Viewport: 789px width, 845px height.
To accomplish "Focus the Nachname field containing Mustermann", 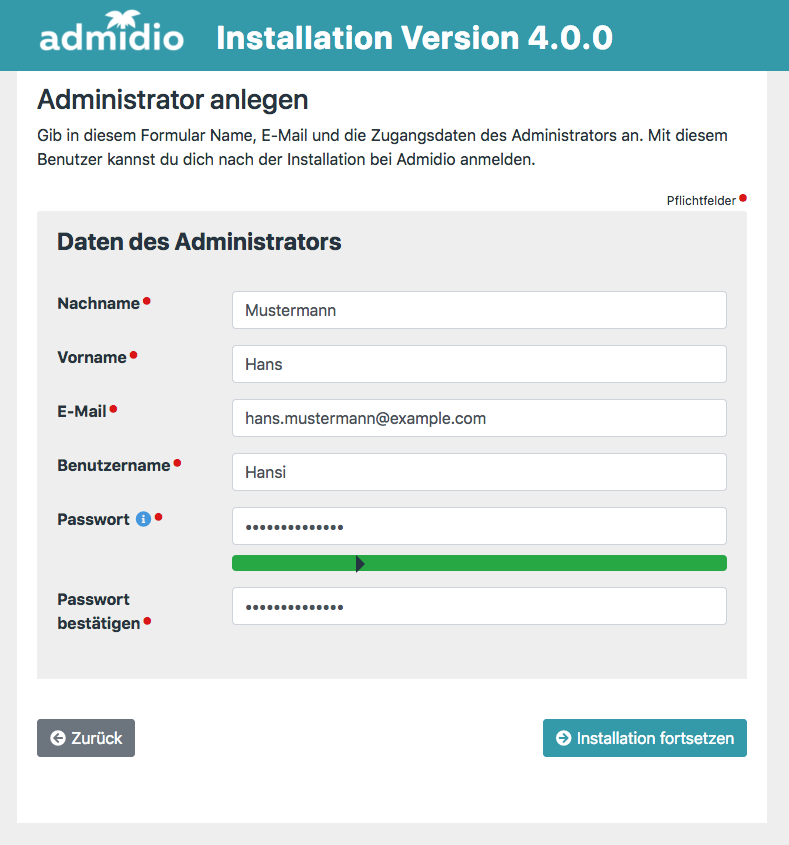I will [479, 310].
